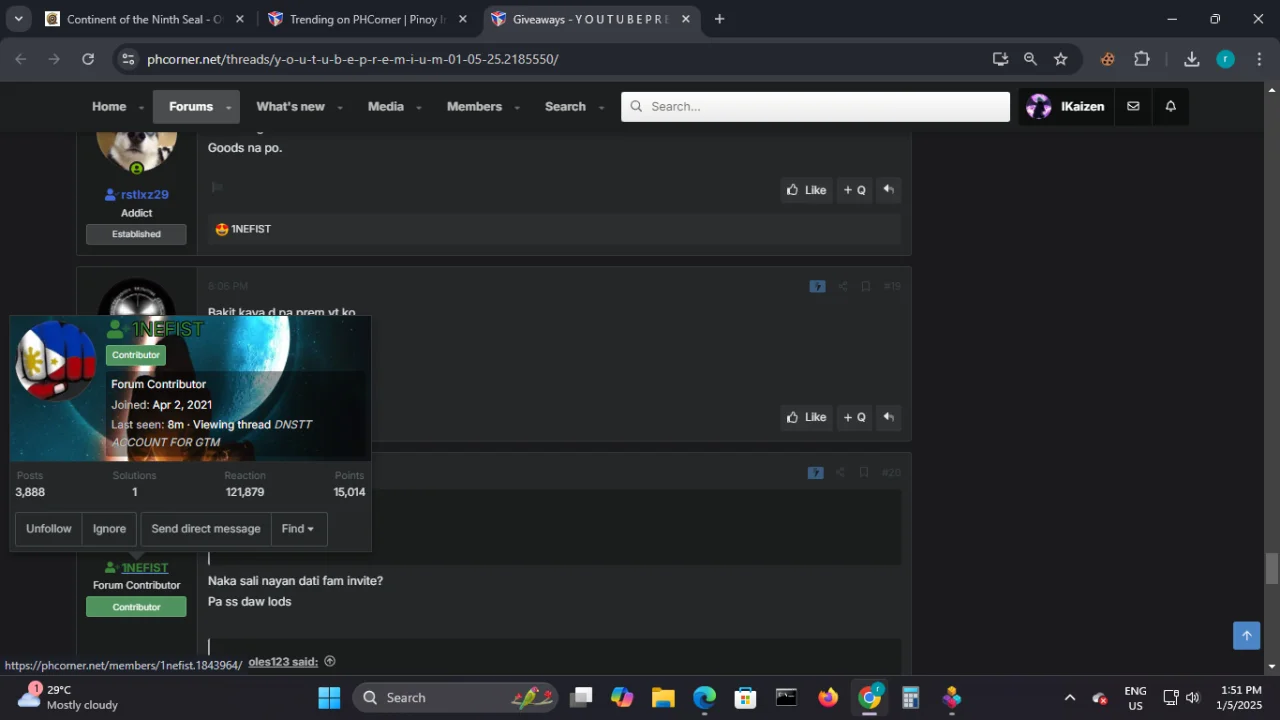Expand the Forums menu arrow
This screenshot has width=1280, height=720.
228,107
